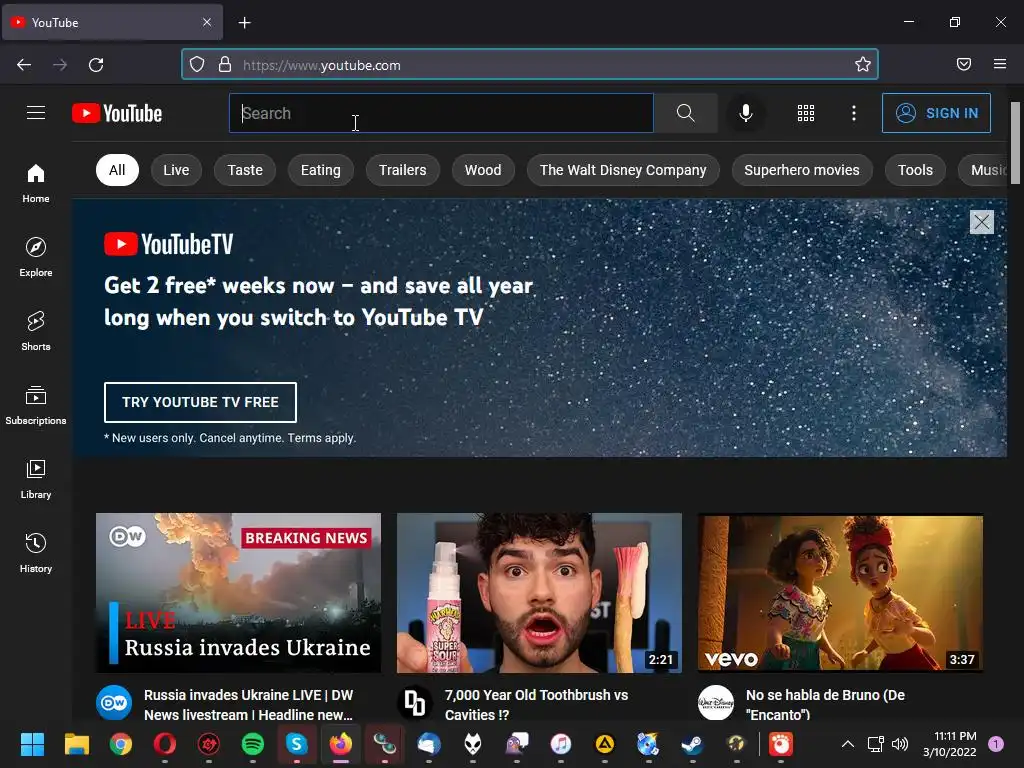Launch Spotify from taskbar
This screenshot has width=1024, height=768.
tap(253, 744)
